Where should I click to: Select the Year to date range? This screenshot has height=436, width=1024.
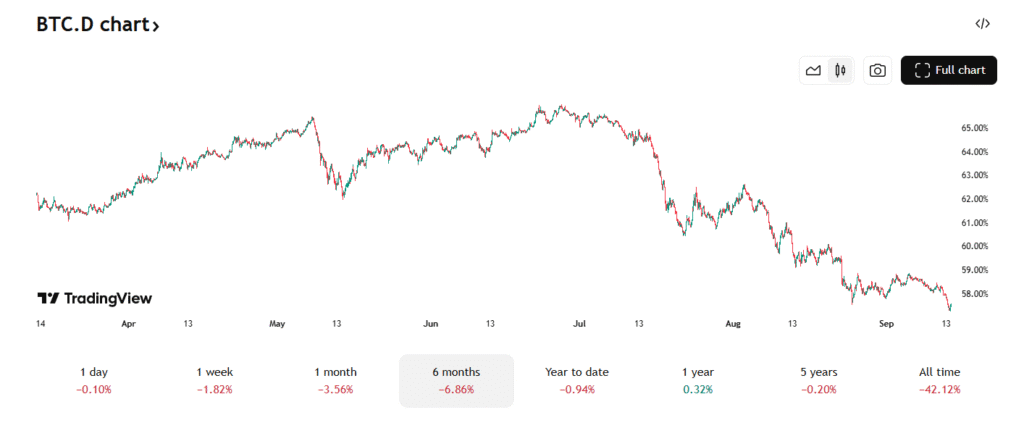pyautogui.click(x=577, y=380)
